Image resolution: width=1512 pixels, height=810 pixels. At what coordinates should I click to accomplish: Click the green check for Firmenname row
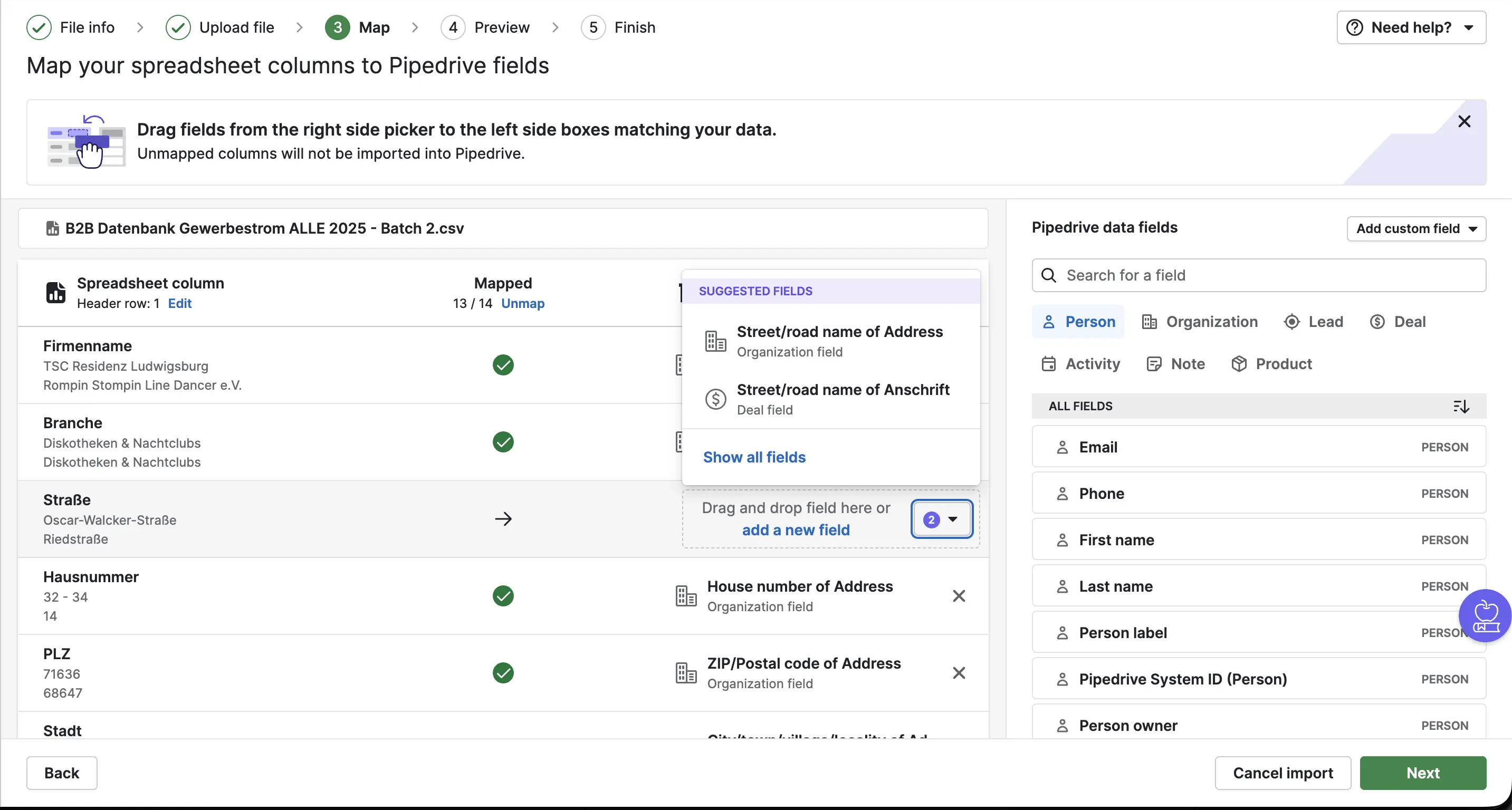pyautogui.click(x=503, y=365)
